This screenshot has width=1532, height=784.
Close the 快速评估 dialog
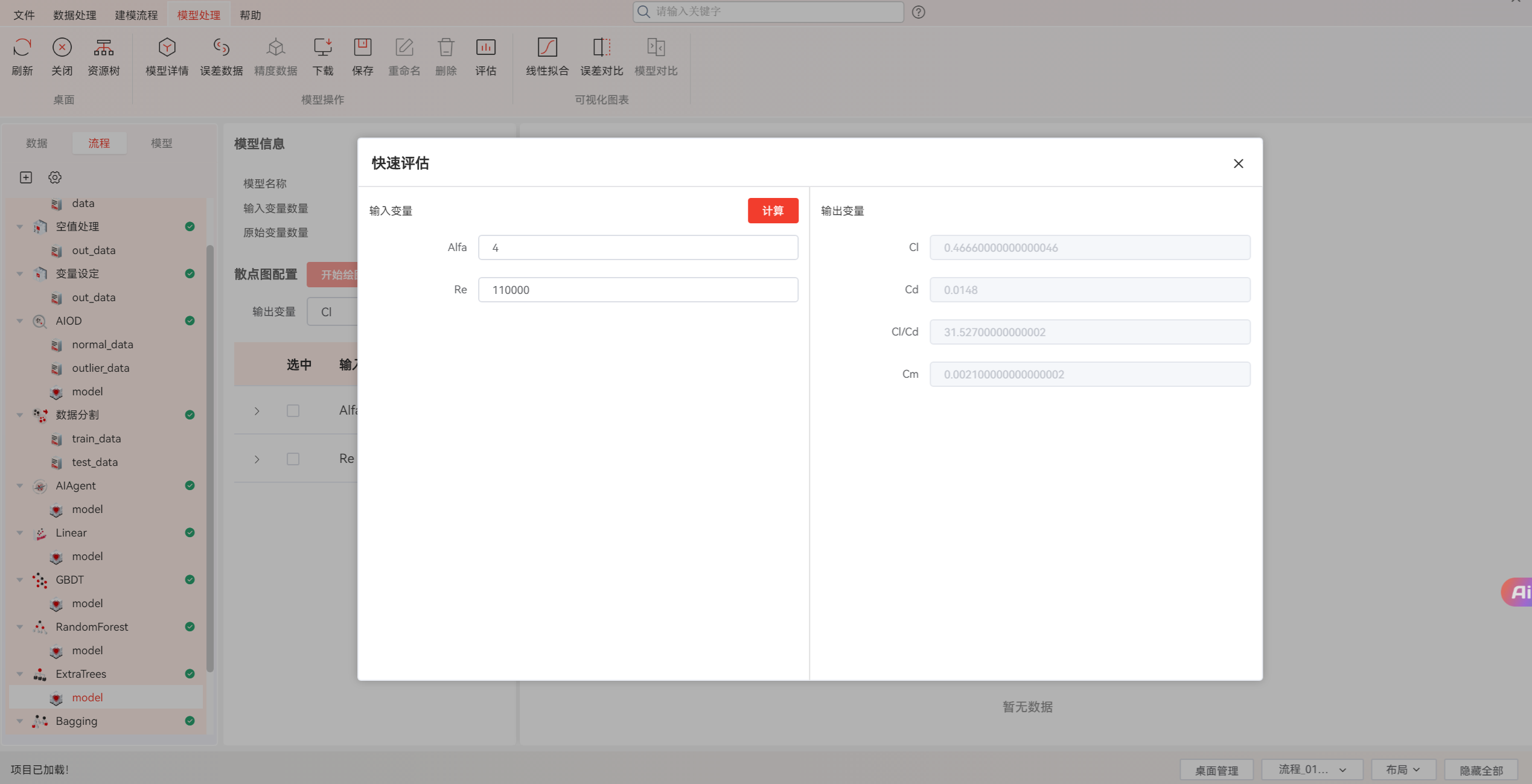1238,164
